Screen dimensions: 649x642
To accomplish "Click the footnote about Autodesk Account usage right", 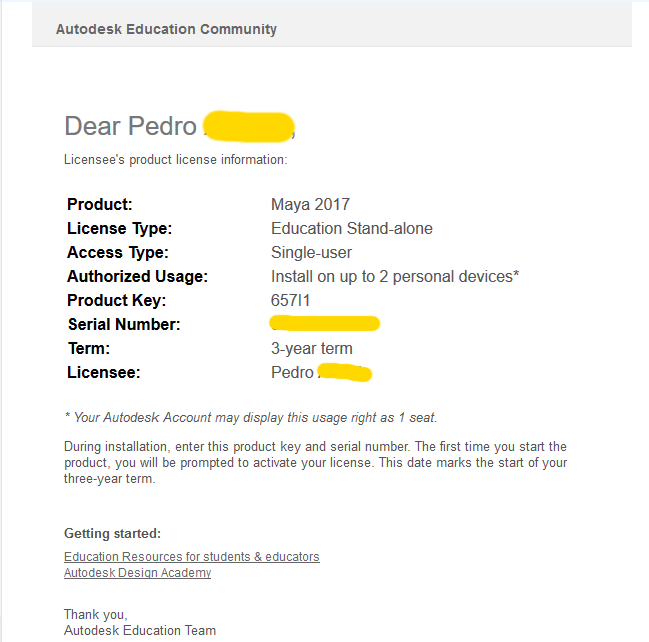I will coord(250,418).
